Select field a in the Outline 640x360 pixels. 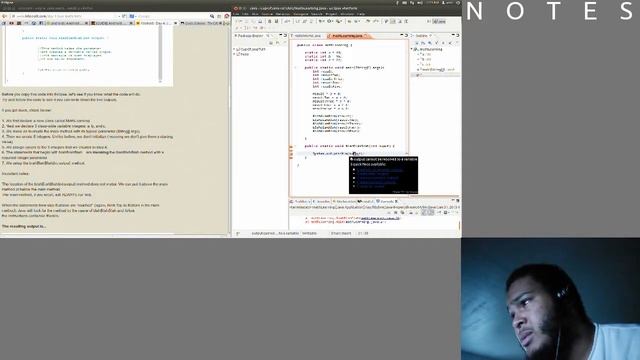424,54
